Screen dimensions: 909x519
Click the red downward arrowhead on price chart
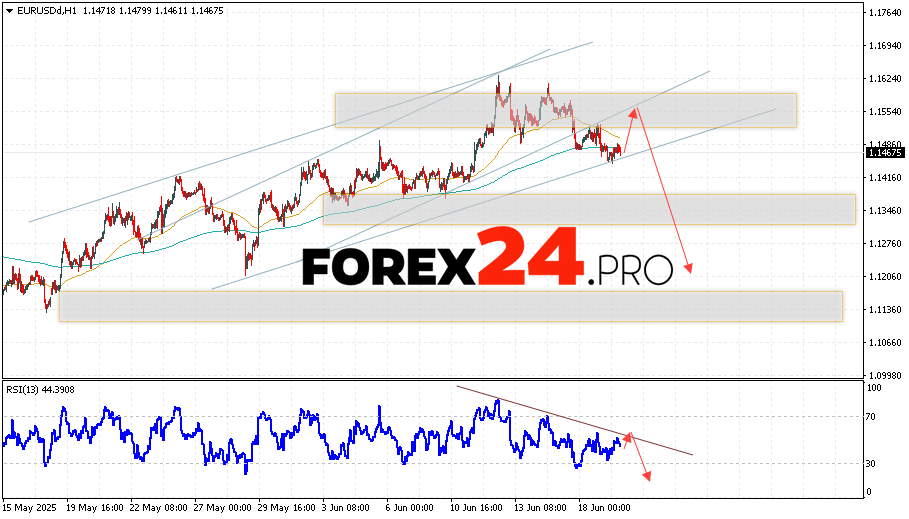pyautogui.click(x=689, y=268)
